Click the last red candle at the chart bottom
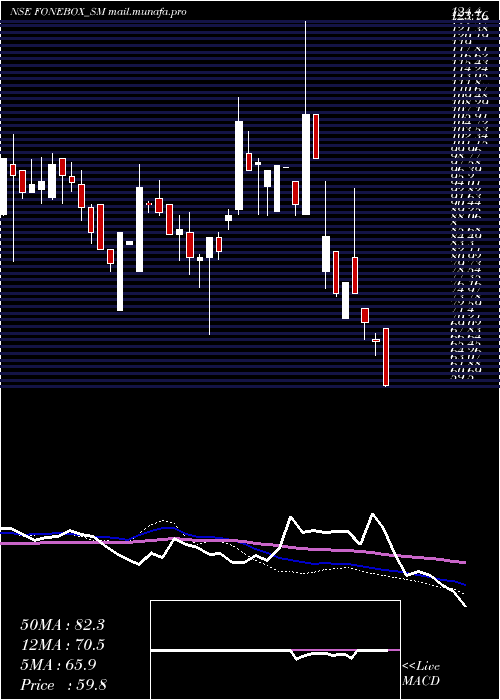 tap(386, 357)
